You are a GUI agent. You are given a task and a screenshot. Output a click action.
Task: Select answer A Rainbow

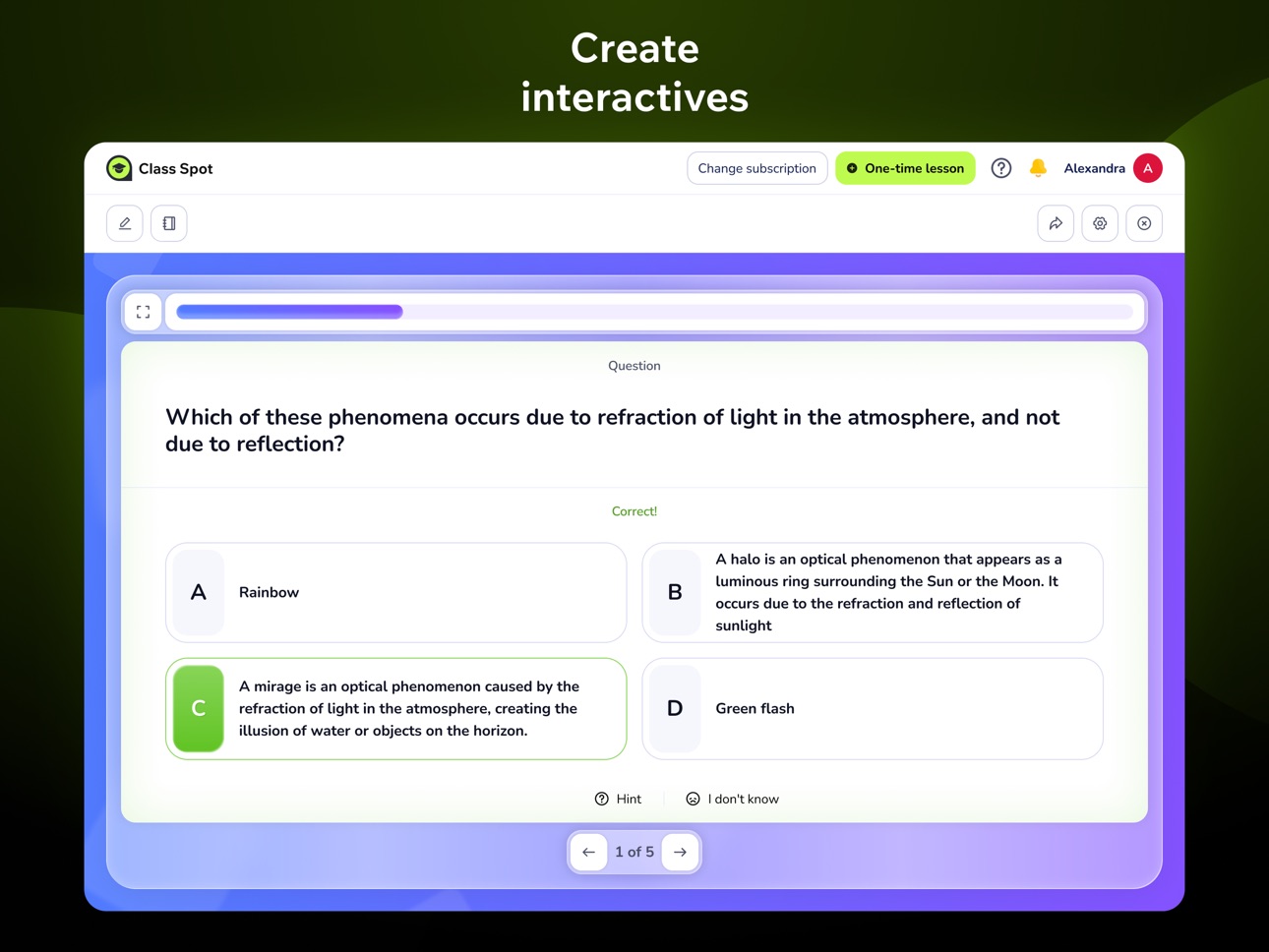(x=396, y=592)
